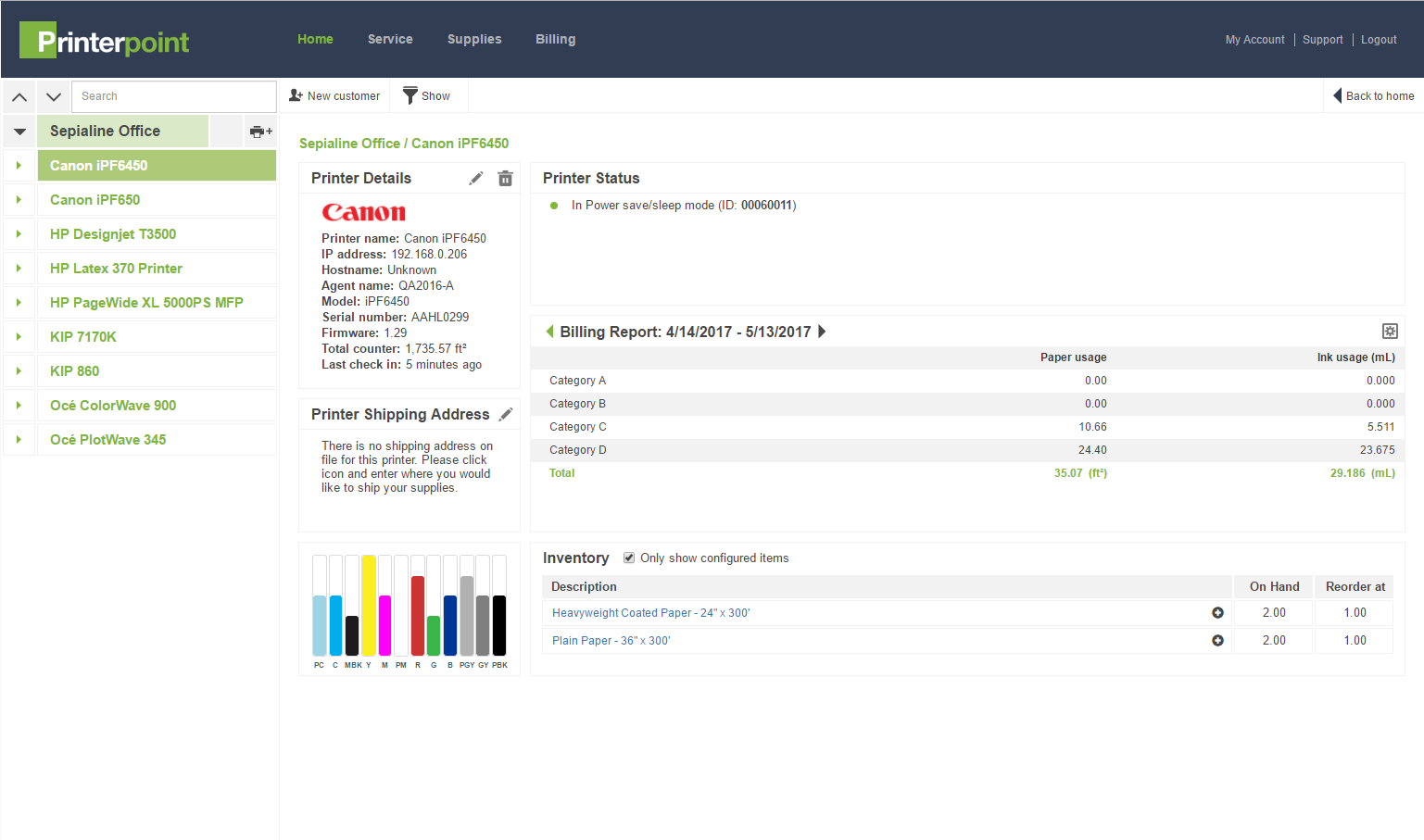
Task: Open the Show filter
Action: 427,96
